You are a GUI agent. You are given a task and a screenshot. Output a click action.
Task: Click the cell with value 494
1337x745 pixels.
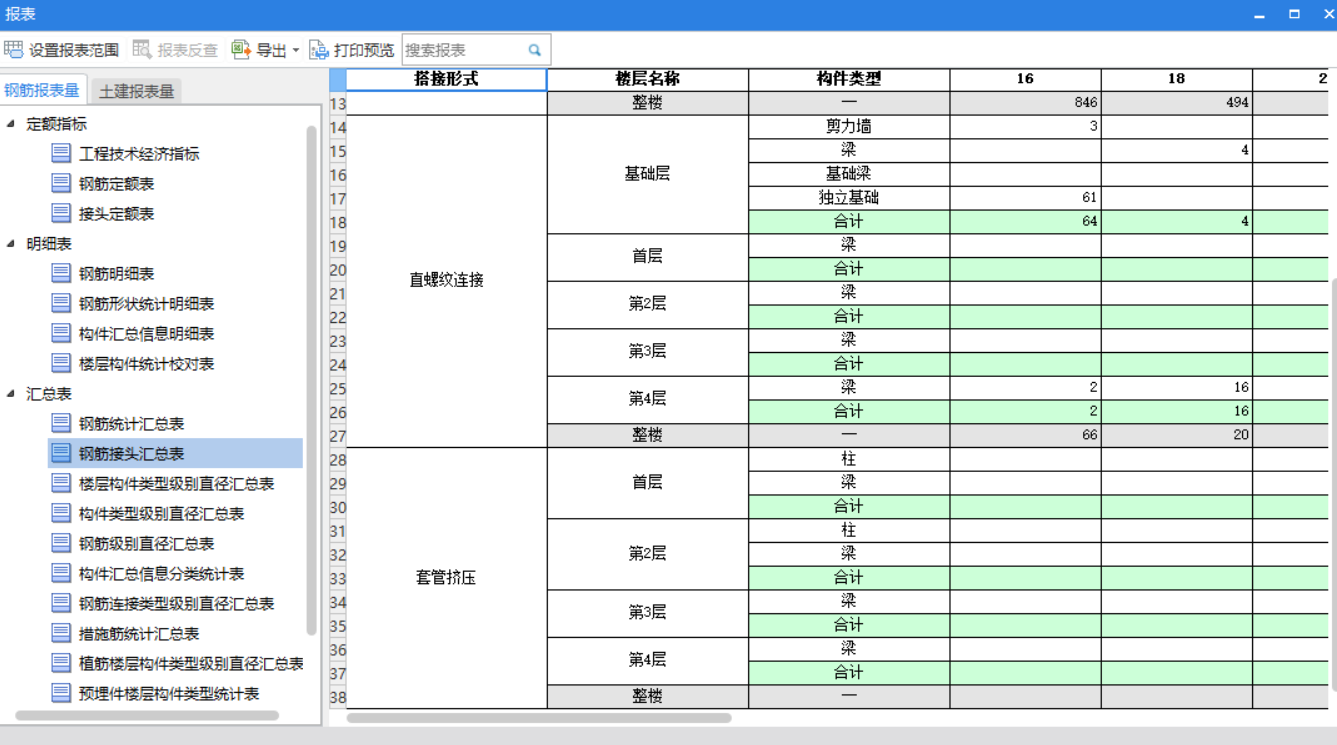pyautogui.click(x=1176, y=103)
